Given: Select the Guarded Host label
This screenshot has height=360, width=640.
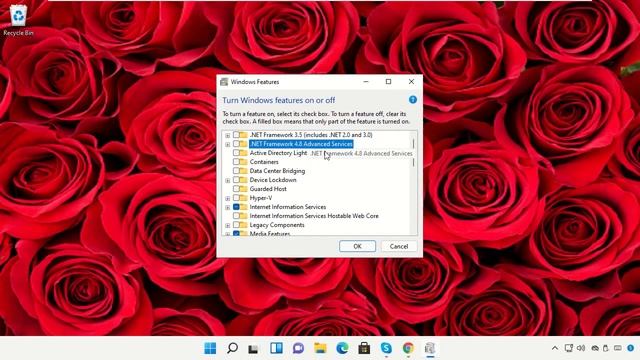Looking at the screenshot, I should coord(268,189).
